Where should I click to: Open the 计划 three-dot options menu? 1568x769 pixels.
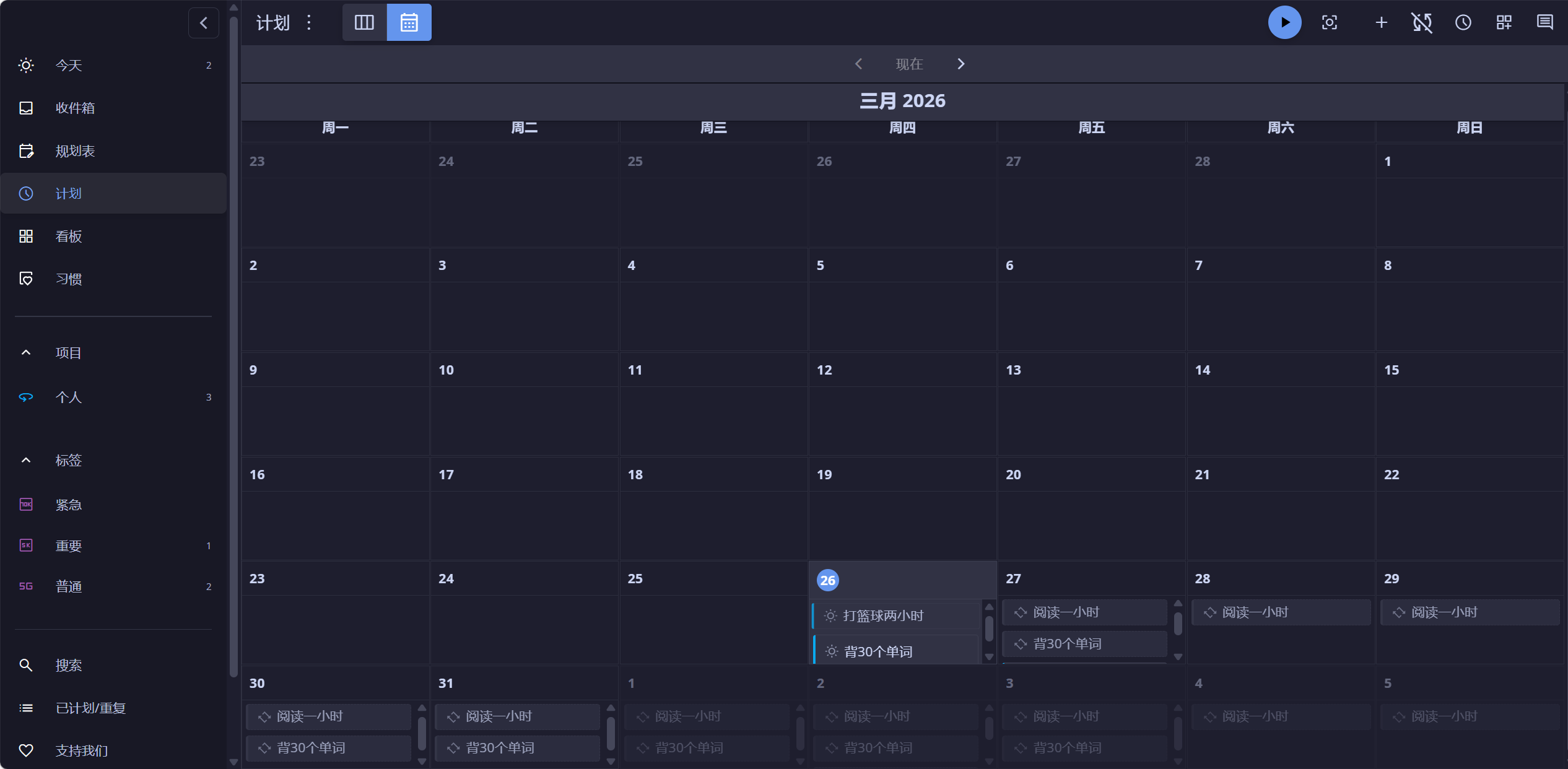[309, 23]
